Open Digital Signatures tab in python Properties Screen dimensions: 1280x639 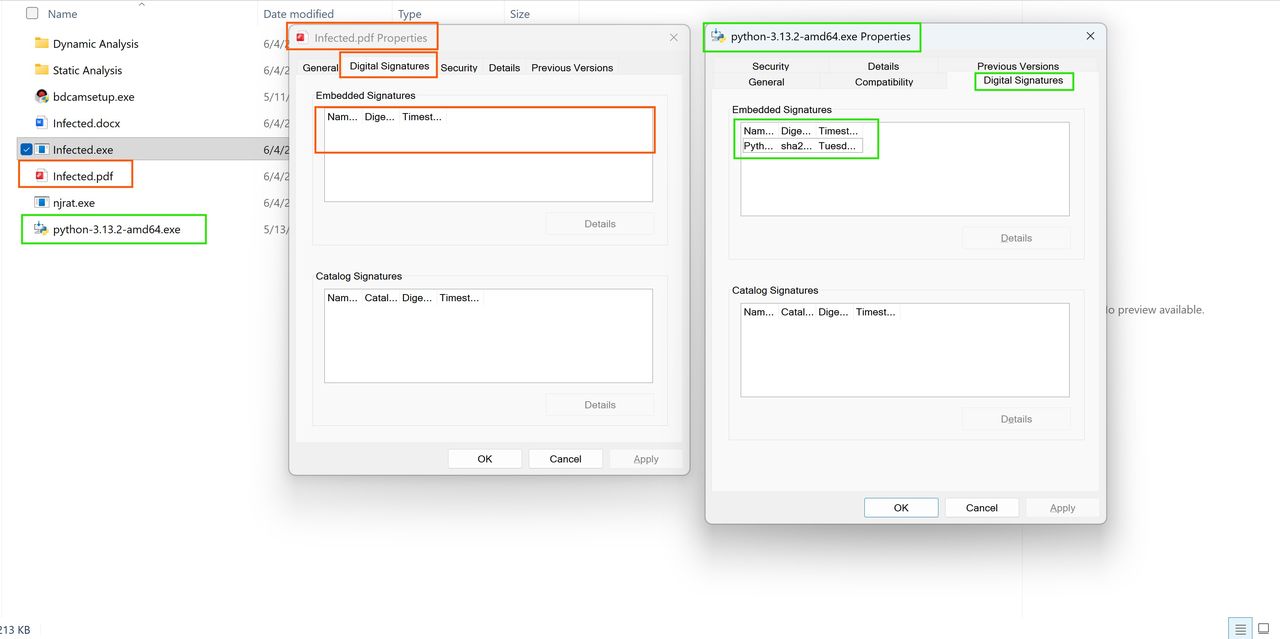point(1023,81)
